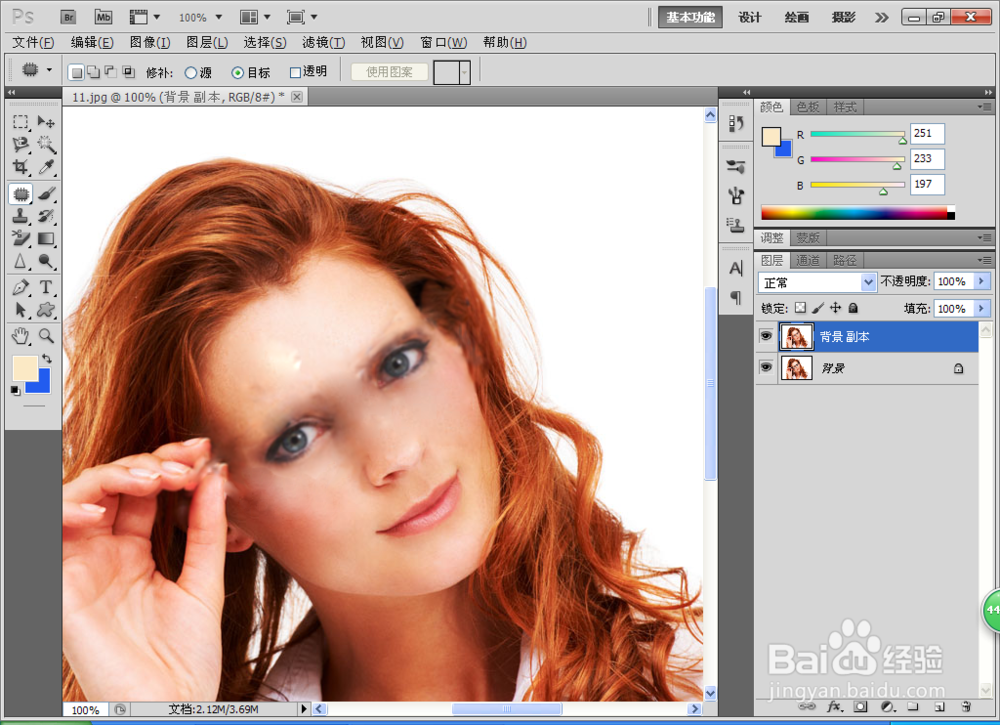This screenshot has width=1000, height=725.
Task: Select the Path Selection tool
Action: click(x=20, y=311)
